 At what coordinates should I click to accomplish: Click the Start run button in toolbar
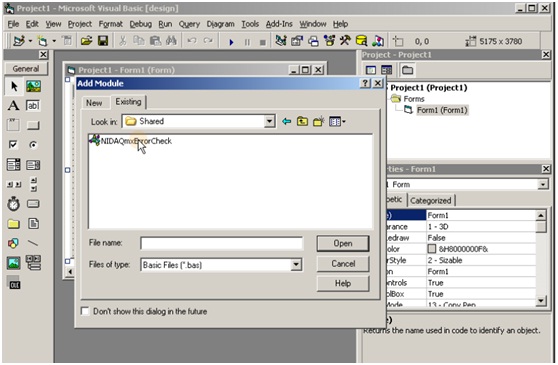click(231, 42)
